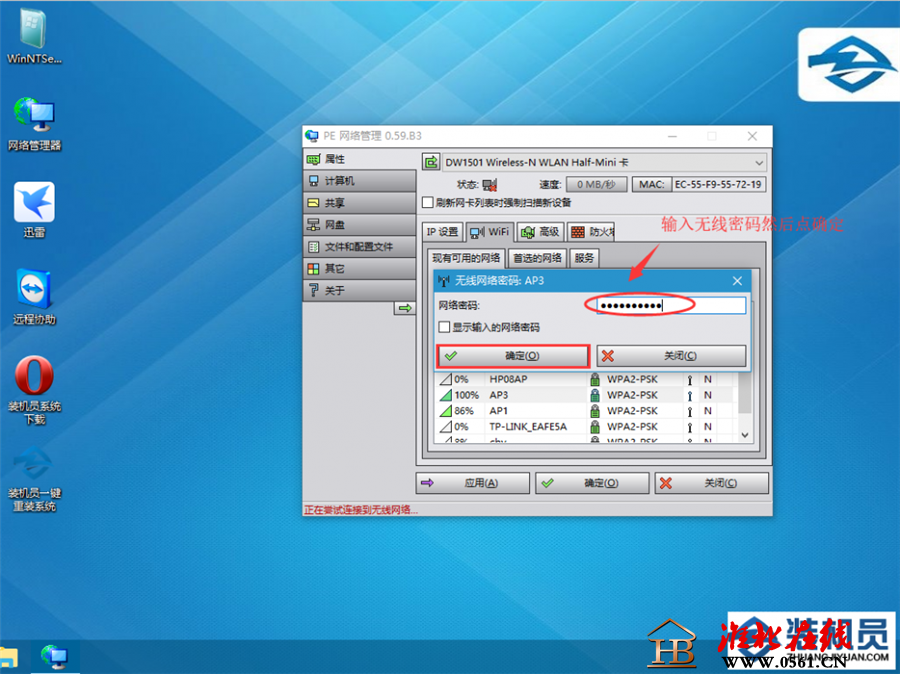Screen dimensions: 900x674
Task: Click the network list scrollbar down arrow
Action: [x=744, y=435]
